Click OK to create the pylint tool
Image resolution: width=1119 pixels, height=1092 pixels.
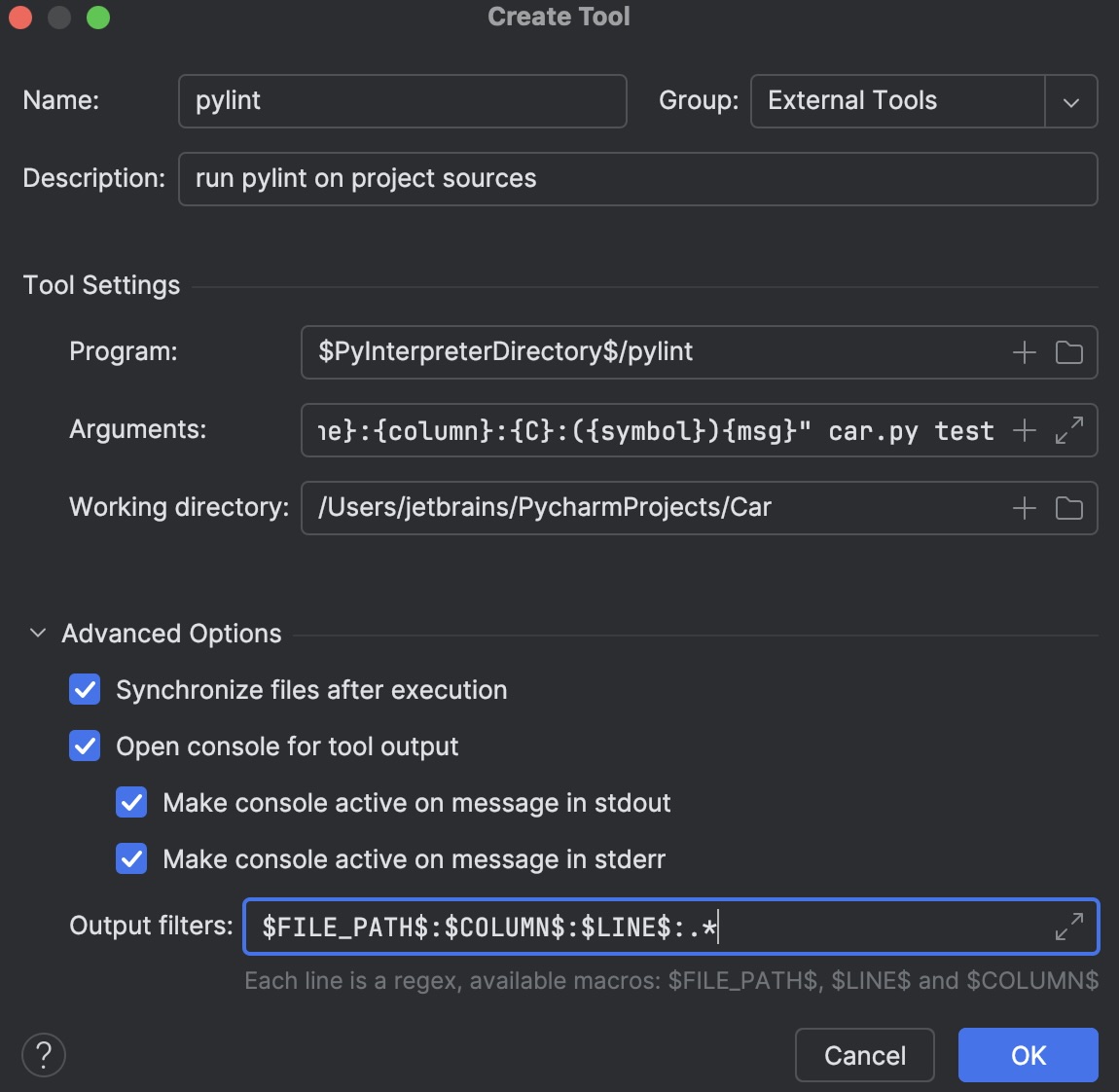point(1028,1055)
